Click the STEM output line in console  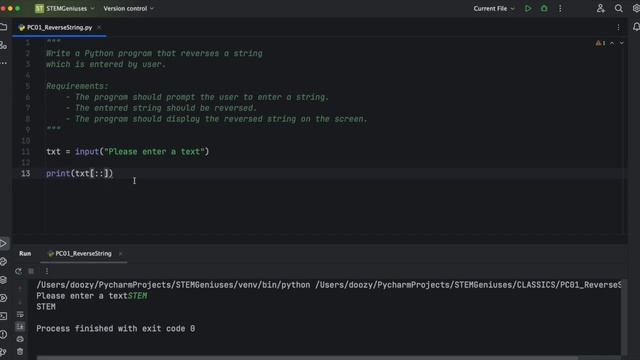click(46, 307)
